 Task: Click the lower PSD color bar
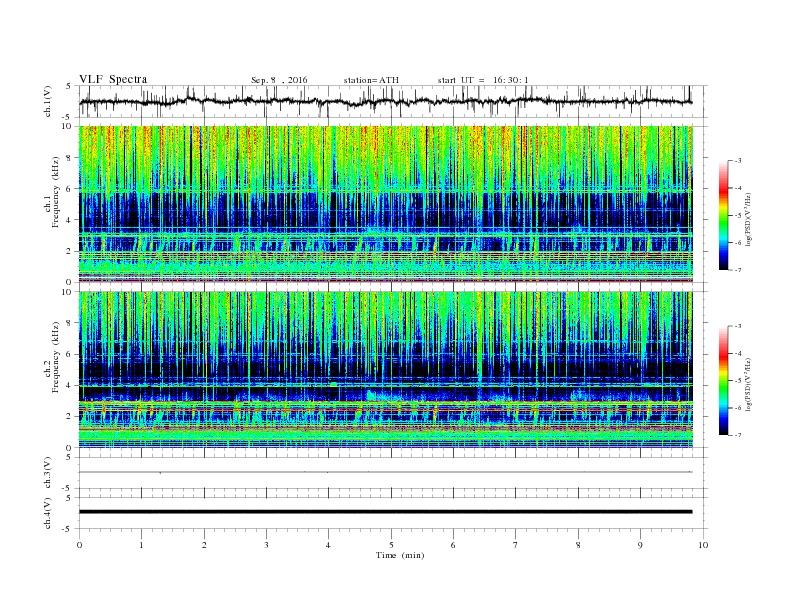(x=723, y=381)
